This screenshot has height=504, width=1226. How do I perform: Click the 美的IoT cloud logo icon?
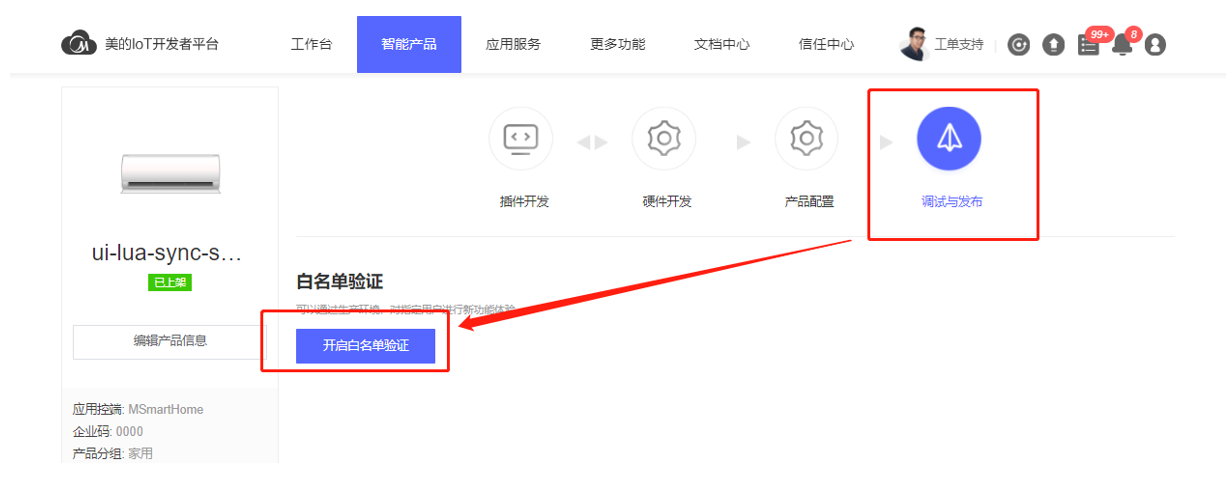(x=79, y=44)
